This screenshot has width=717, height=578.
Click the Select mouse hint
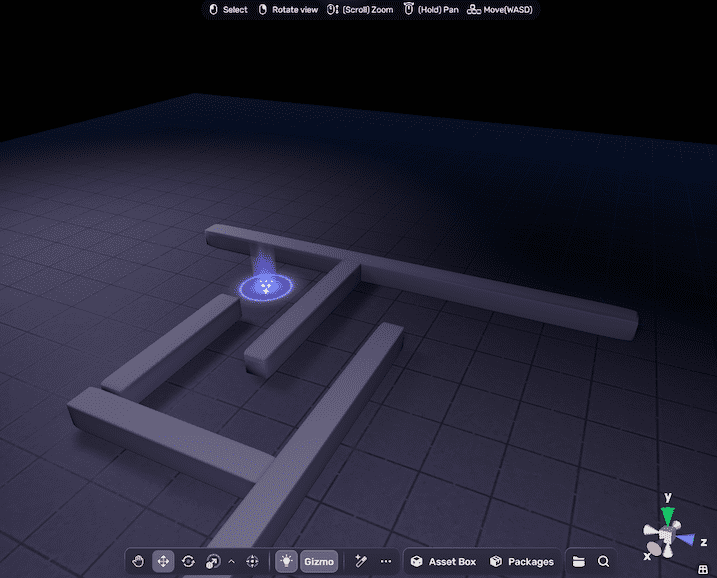[x=228, y=10]
